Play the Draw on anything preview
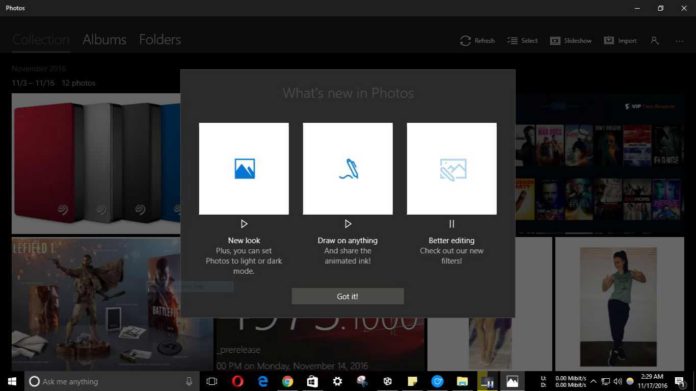Image resolution: width=696 pixels, height=391 pixels. (348, 224)
